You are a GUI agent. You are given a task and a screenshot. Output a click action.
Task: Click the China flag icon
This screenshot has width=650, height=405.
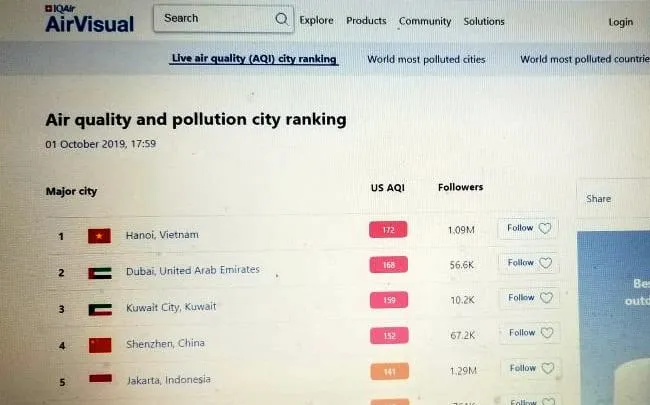click(x=100, y=345)
